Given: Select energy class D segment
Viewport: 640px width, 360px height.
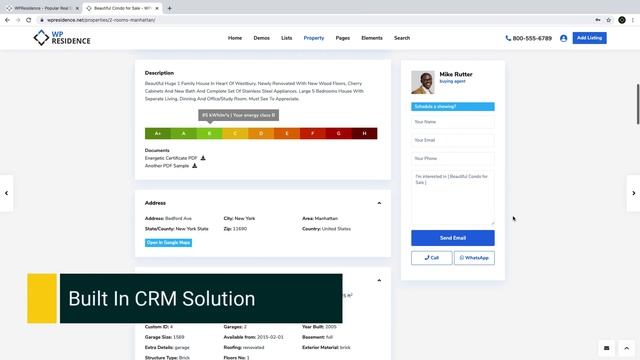Looking at the screenshot, I should pyautogui.click(x=261, y=133).
